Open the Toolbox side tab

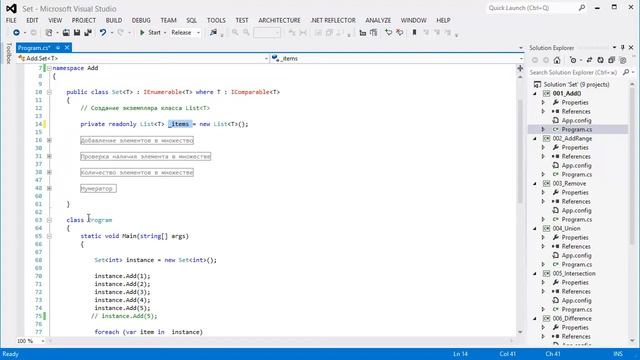click(x=9, y=53)
